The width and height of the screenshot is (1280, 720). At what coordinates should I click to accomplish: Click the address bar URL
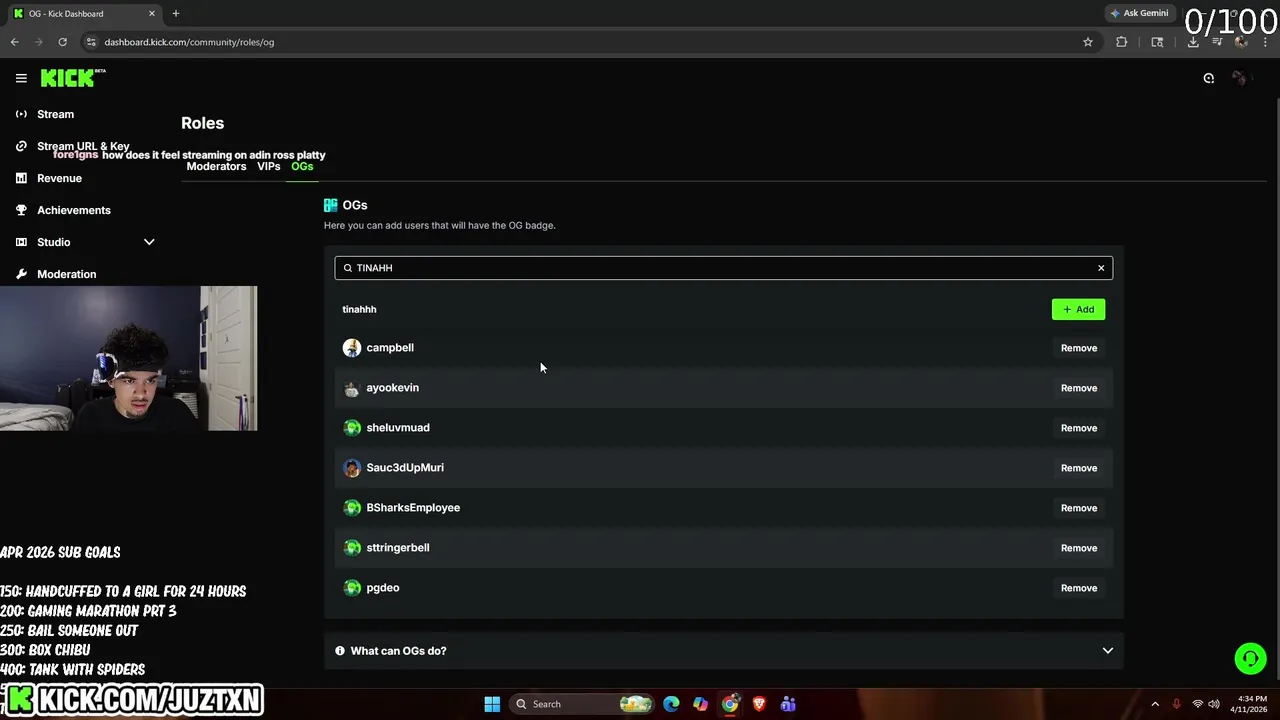[x=189, y=42]
